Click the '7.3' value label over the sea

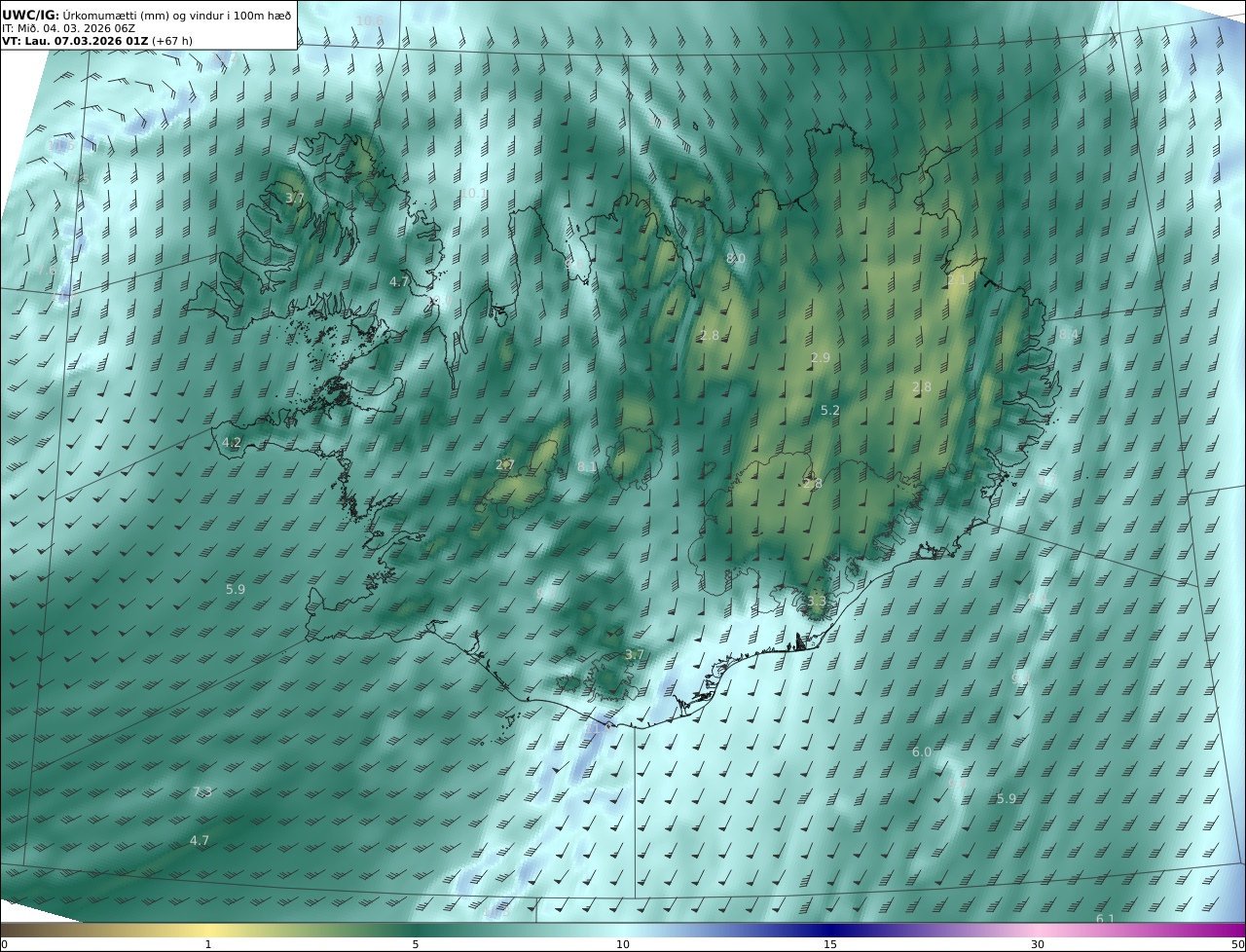pyautogui.click(x=202, y=792)
